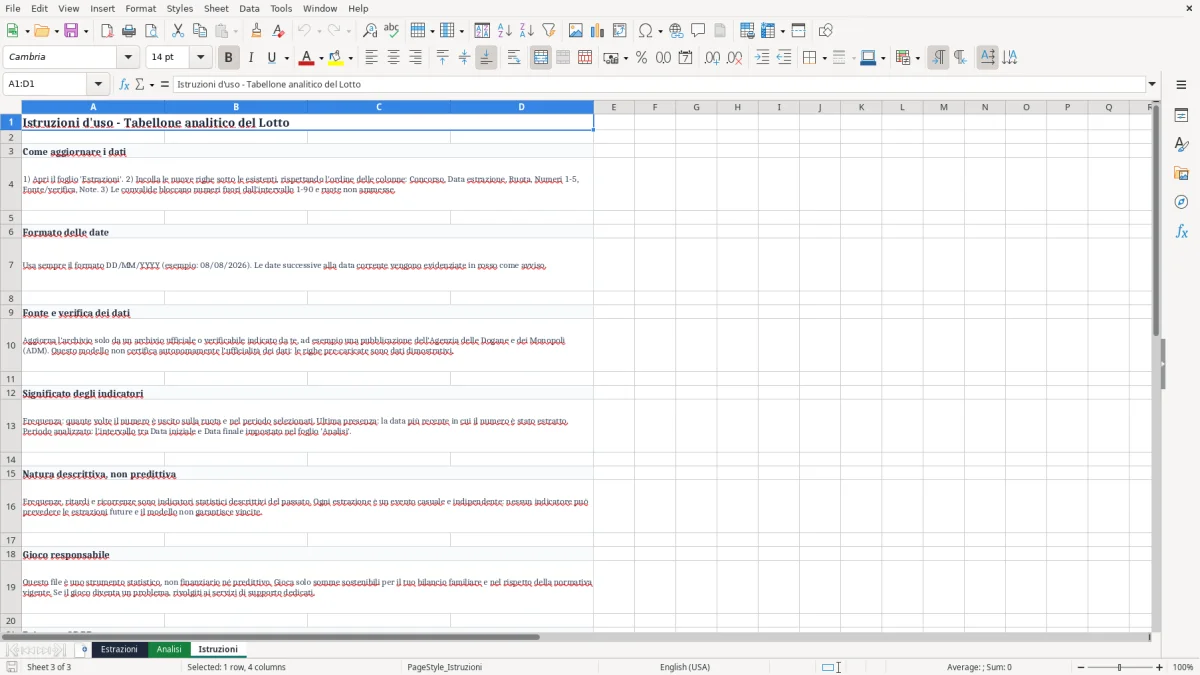This screenshot has height=675, width=1200.
Task: Click the Clear Direct Formatting icon
Action: pyautogui.click(x=279, y=31)
